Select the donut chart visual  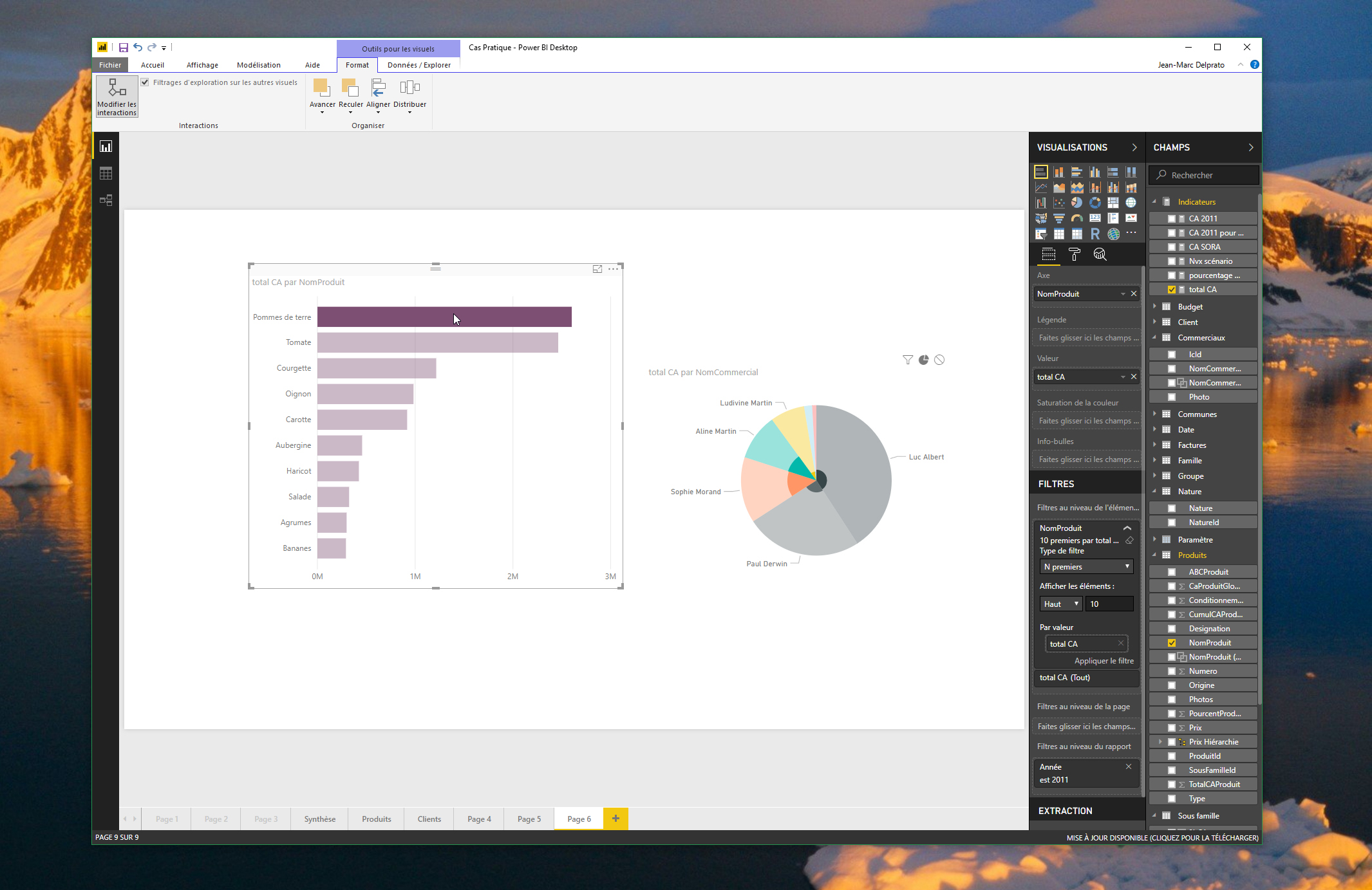click(x=1095, y=203)
